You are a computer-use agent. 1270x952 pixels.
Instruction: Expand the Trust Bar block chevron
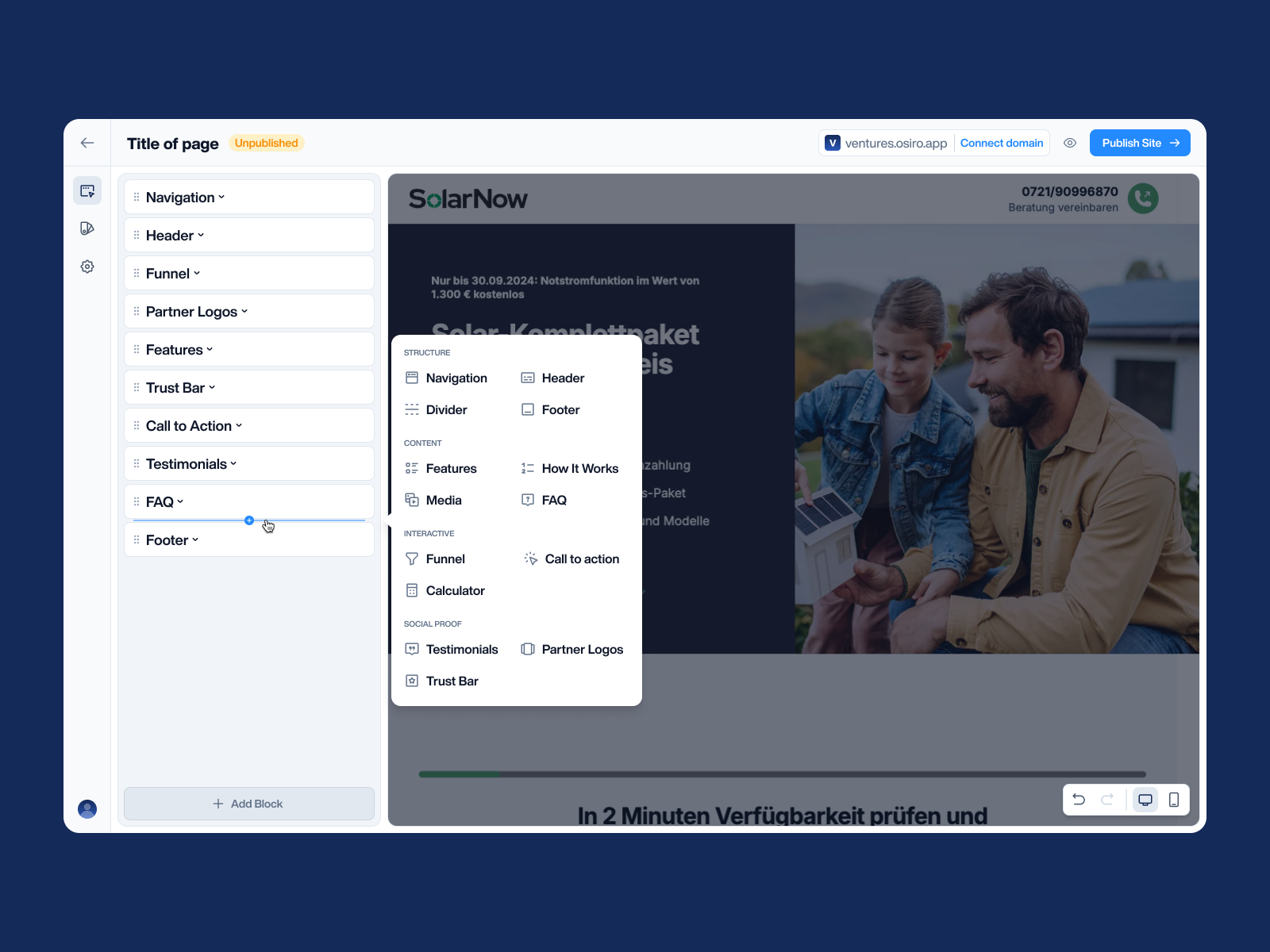212,387
